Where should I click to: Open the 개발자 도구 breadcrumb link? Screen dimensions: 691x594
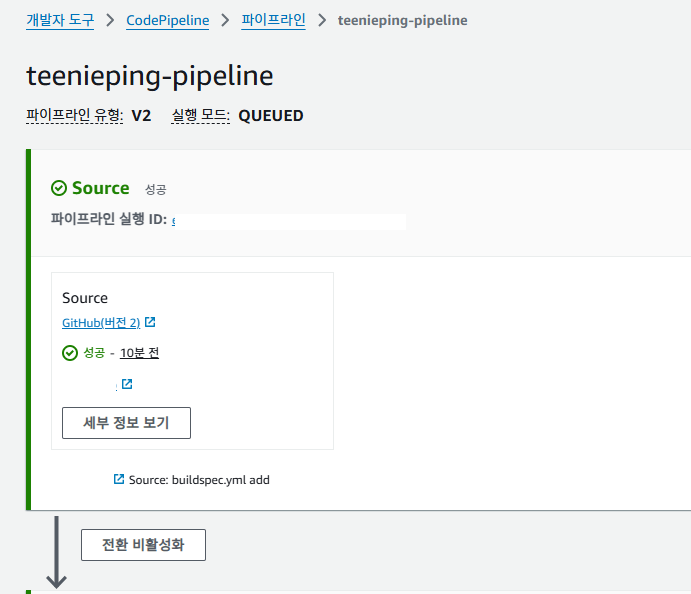point(60,20)
